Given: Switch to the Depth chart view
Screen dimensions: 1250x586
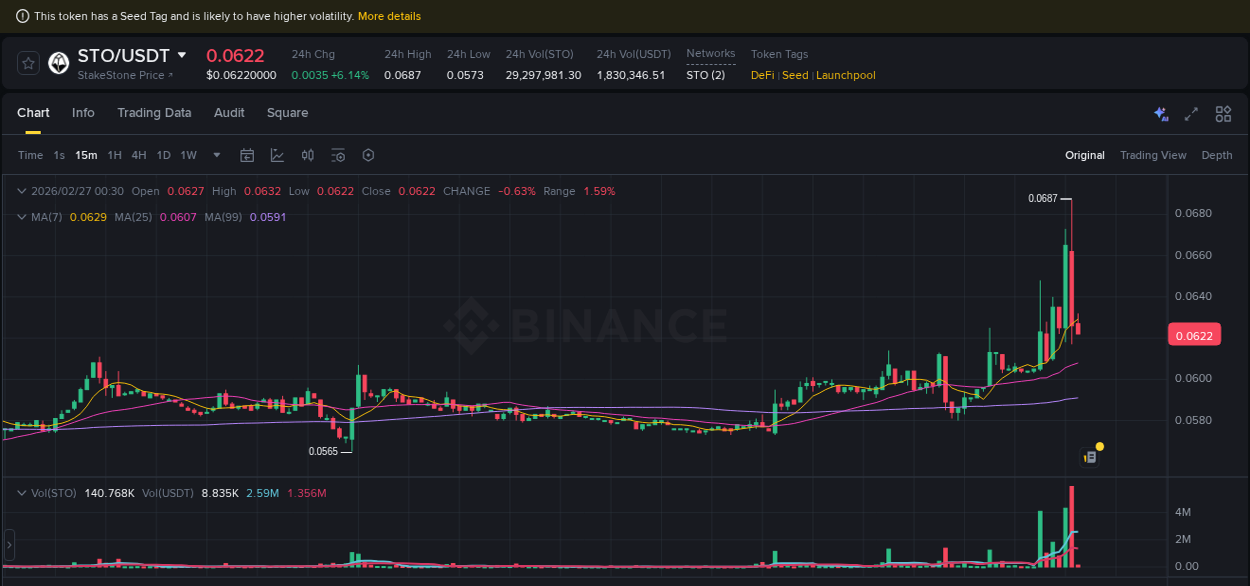Looking at the screenshot, I should (x=1217, y=155).
